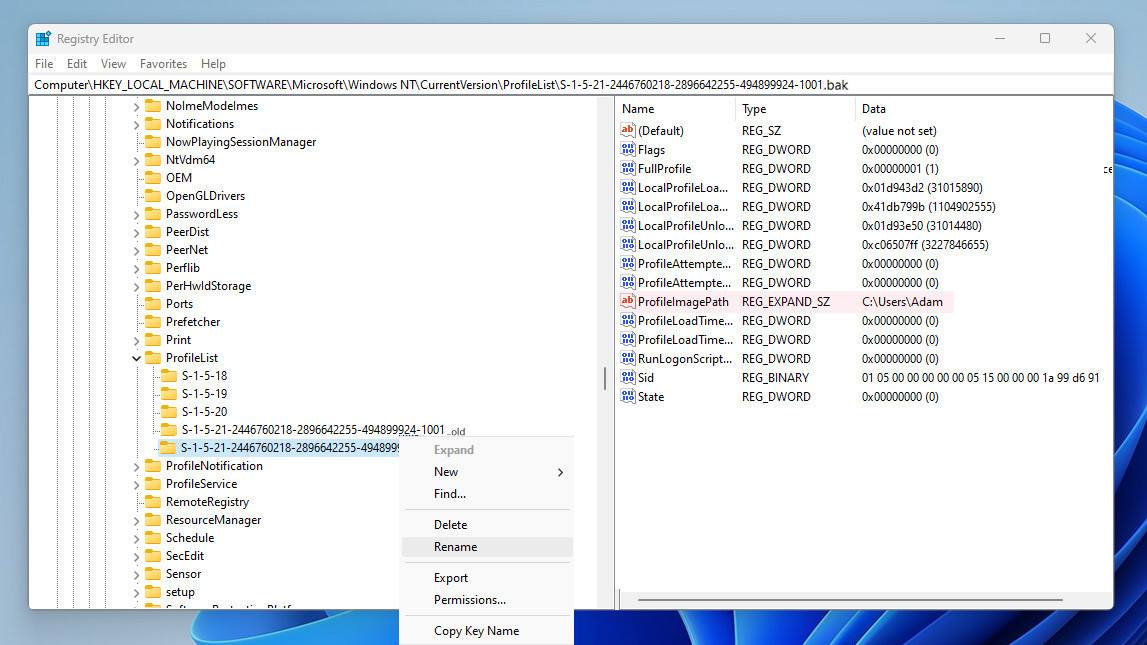
Task: Expand the Perflib key
Action: click(136, 268)
